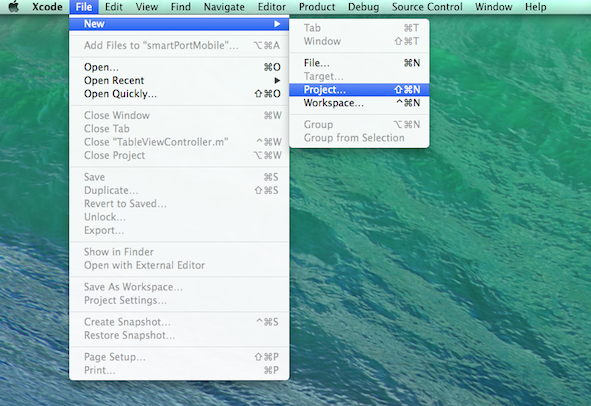Open the Navigate menu
This screenshot has width=591, height=406.
[224, 7]
